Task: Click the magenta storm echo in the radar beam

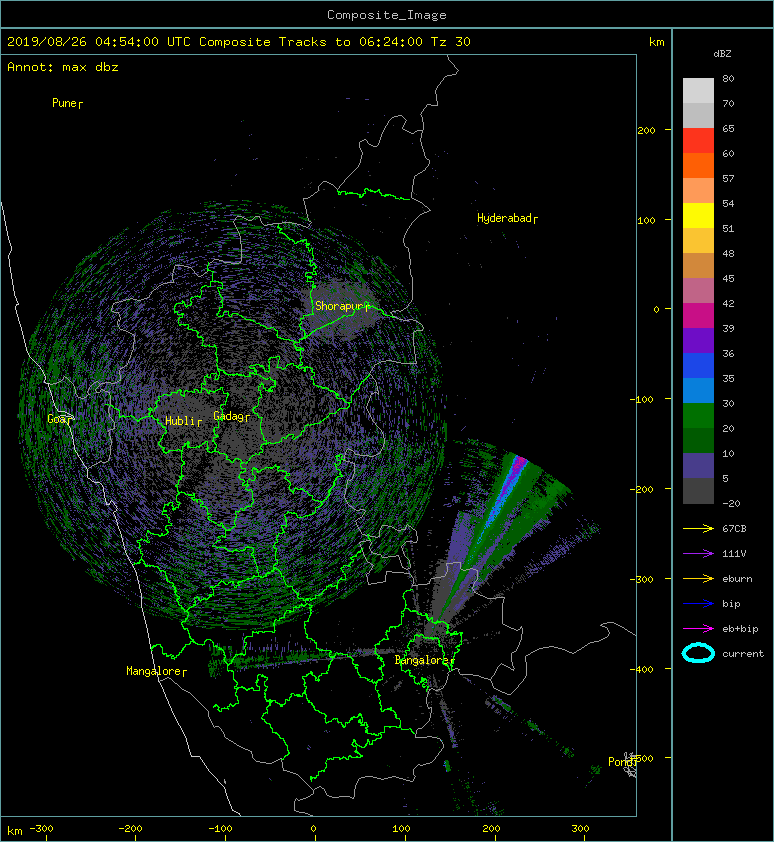Action: click(518, 465)
